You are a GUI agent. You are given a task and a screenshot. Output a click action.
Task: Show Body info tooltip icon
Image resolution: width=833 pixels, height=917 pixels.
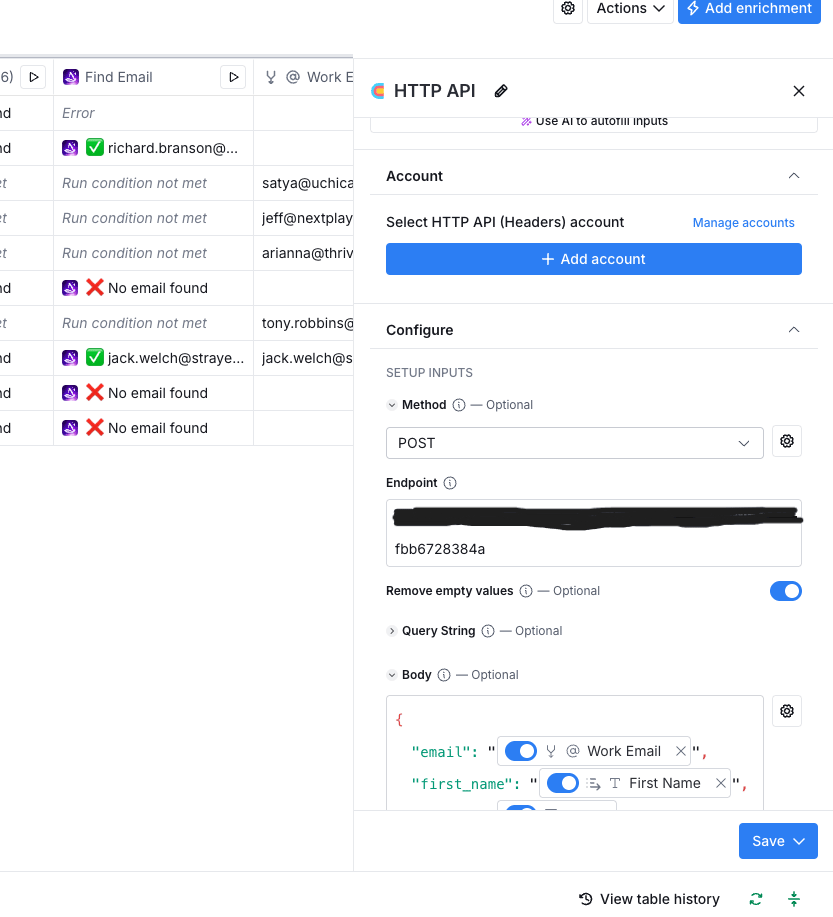(x=444, y=675)
